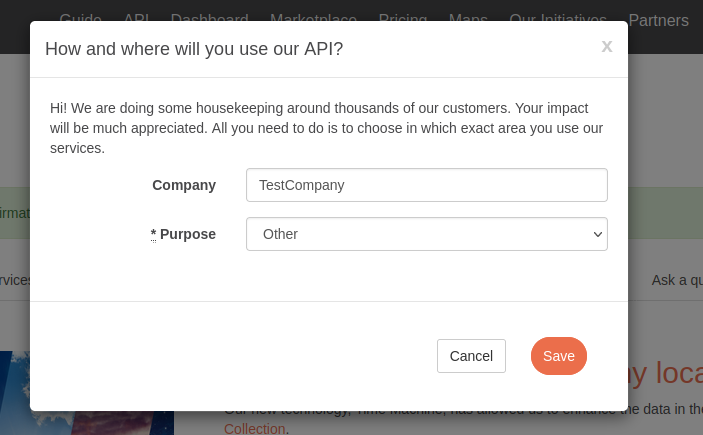Click the Company text field
Image resolution: width=703 pixels, height=435 pixels.
coord(426,185)
